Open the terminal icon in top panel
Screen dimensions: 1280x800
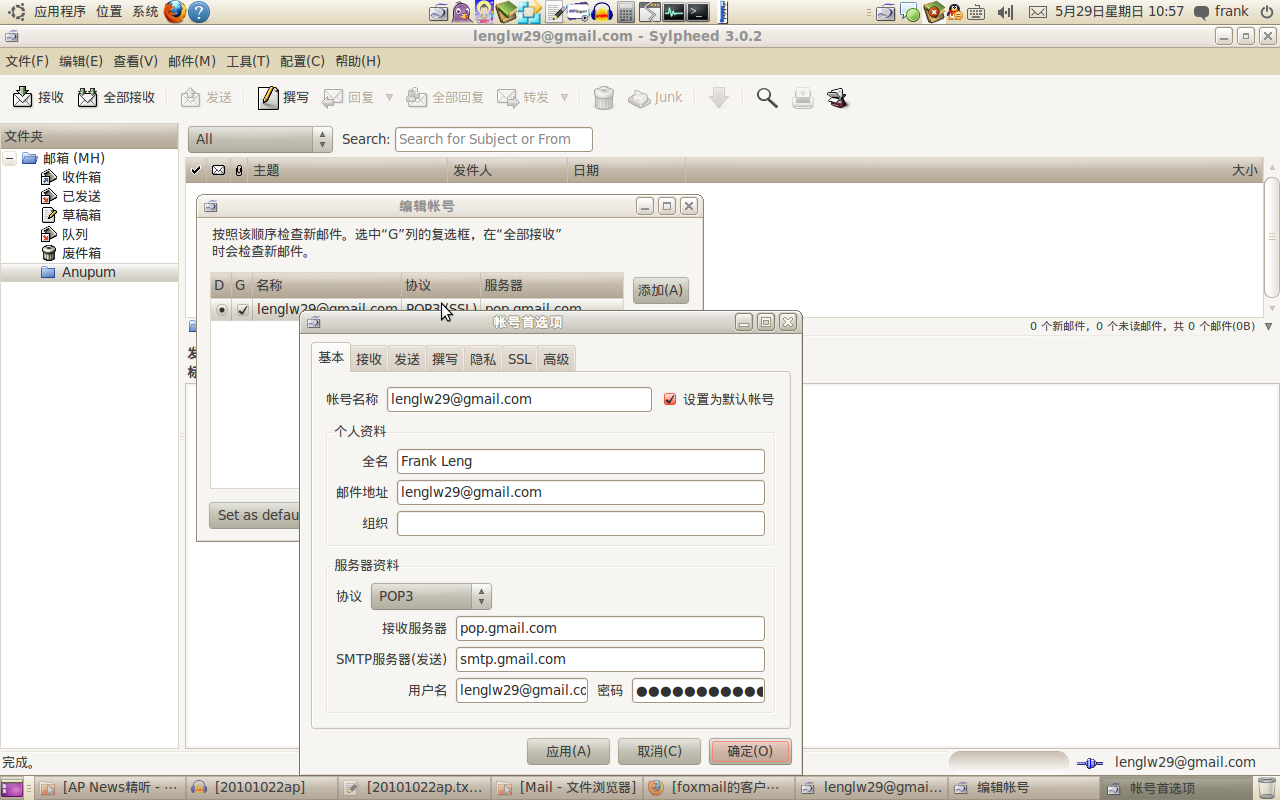[x=698, y=12]
